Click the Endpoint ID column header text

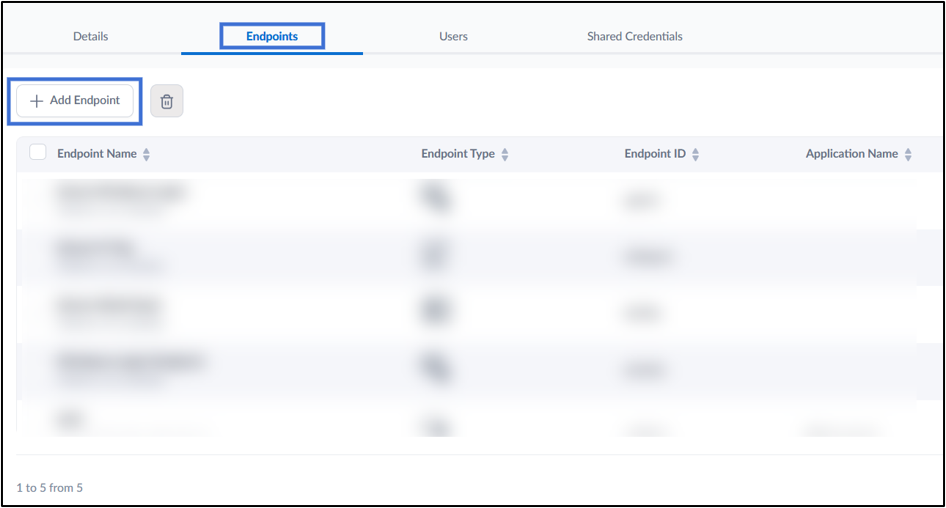pos(655,154)
